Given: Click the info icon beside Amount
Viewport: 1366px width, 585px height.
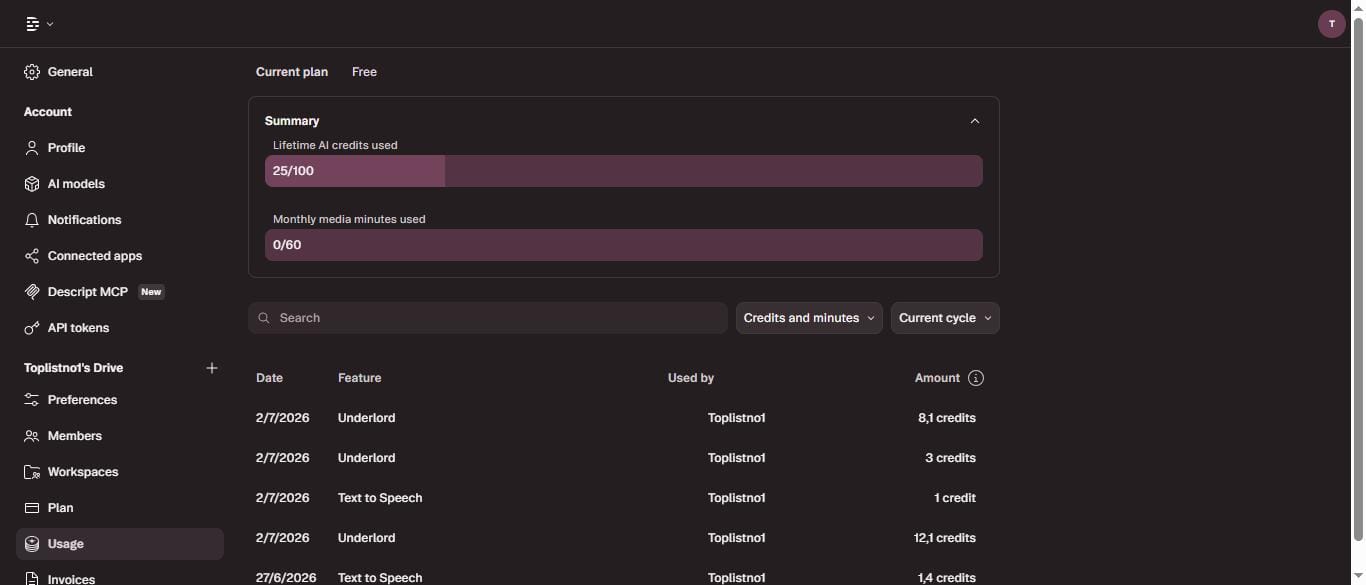Looking at the screenshot, I should coord(976,378).
